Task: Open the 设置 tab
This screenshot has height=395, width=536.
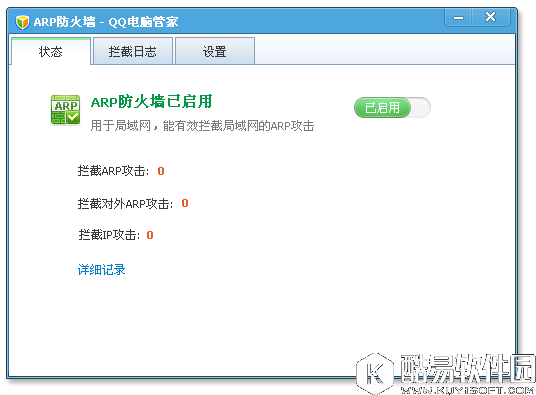Action: tap(215, 52)
